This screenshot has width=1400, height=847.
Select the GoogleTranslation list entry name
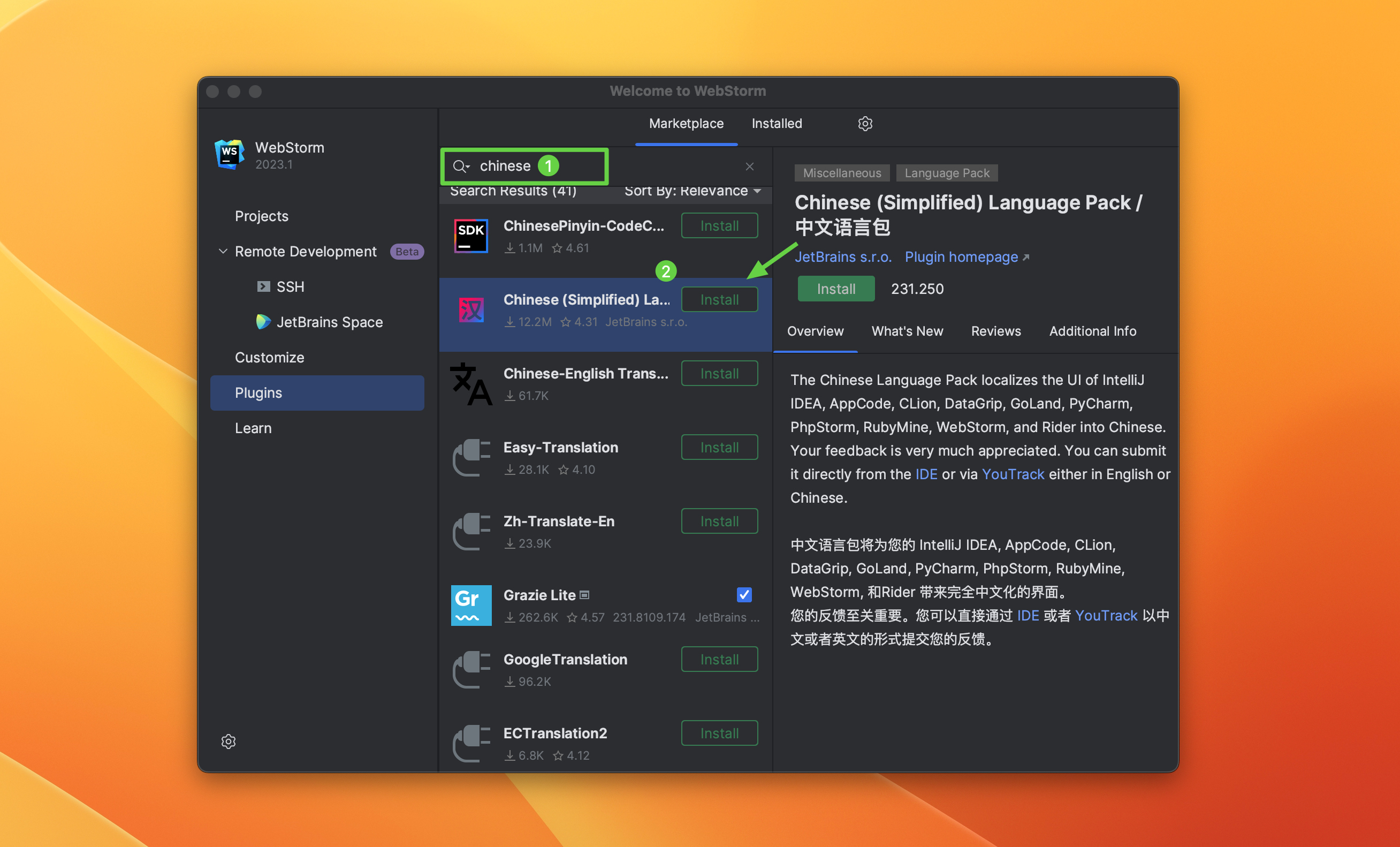point(565,660)
